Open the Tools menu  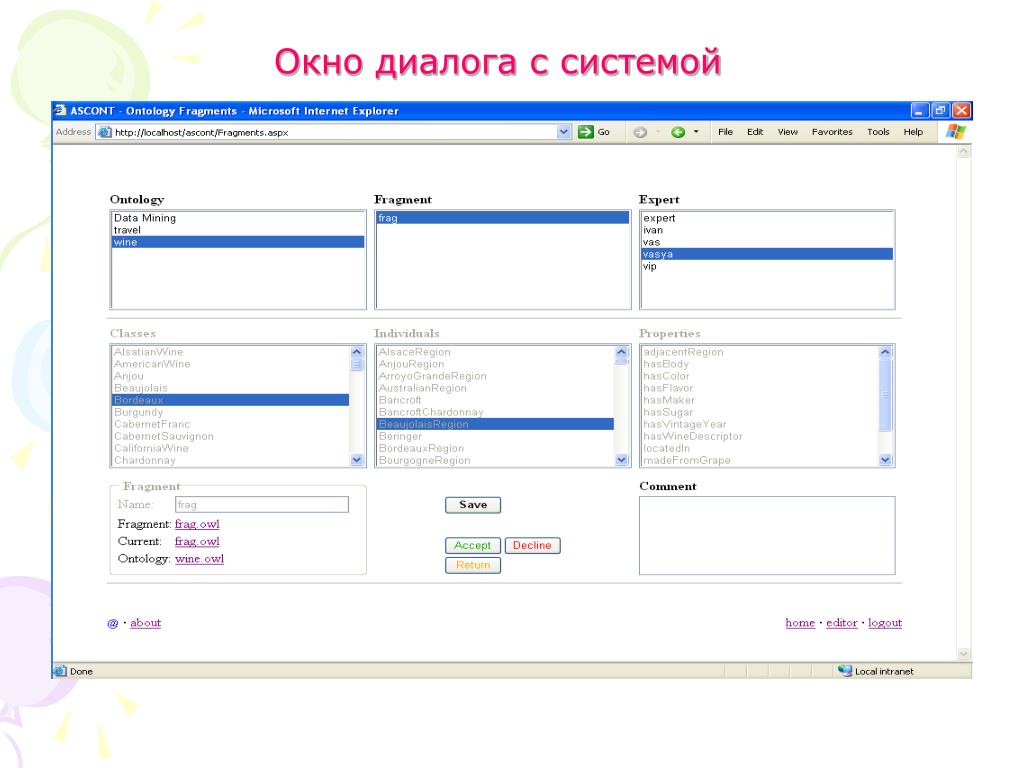878,132
